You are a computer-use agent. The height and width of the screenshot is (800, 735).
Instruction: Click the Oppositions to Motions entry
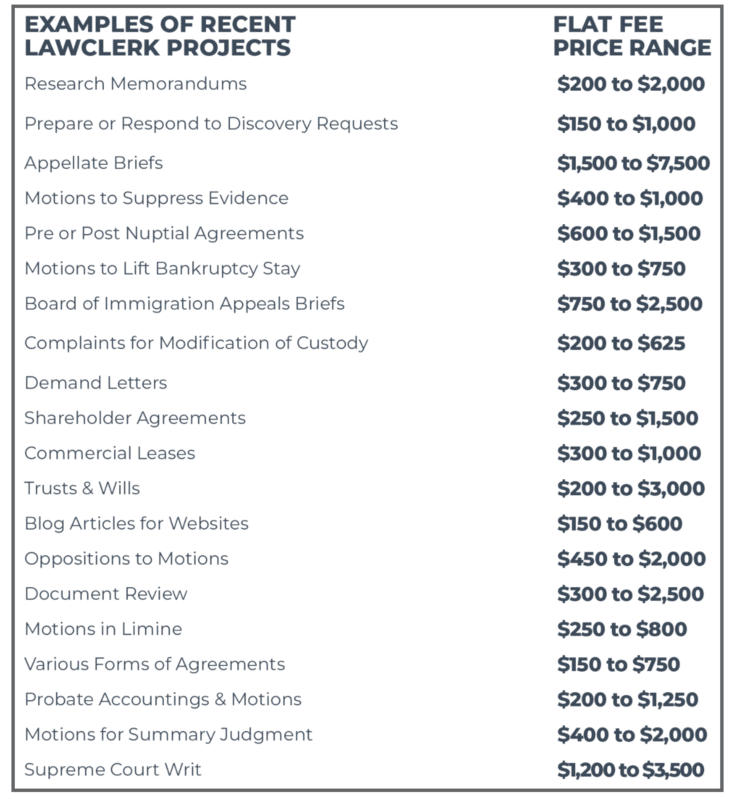(126, 559)
